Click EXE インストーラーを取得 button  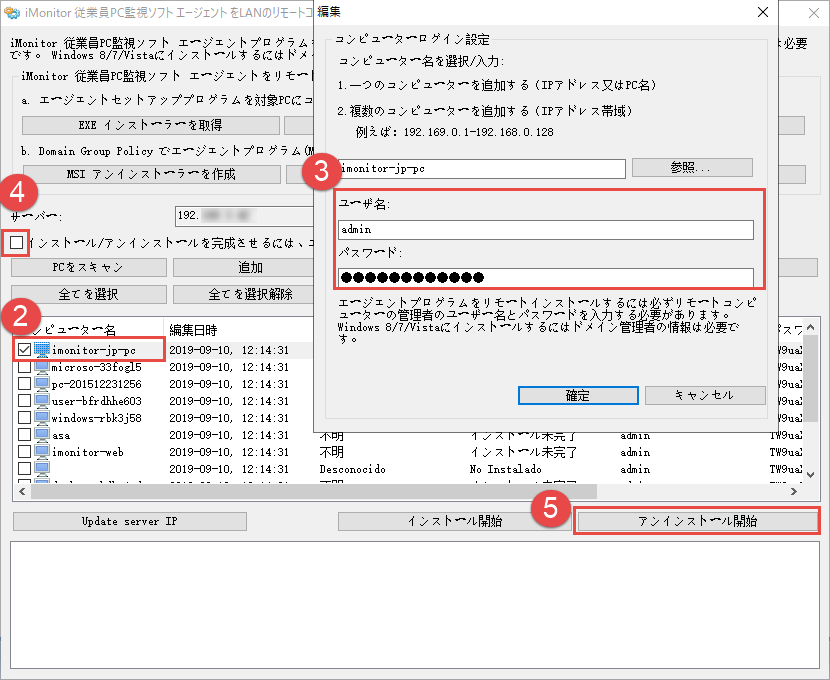(150, 125)
